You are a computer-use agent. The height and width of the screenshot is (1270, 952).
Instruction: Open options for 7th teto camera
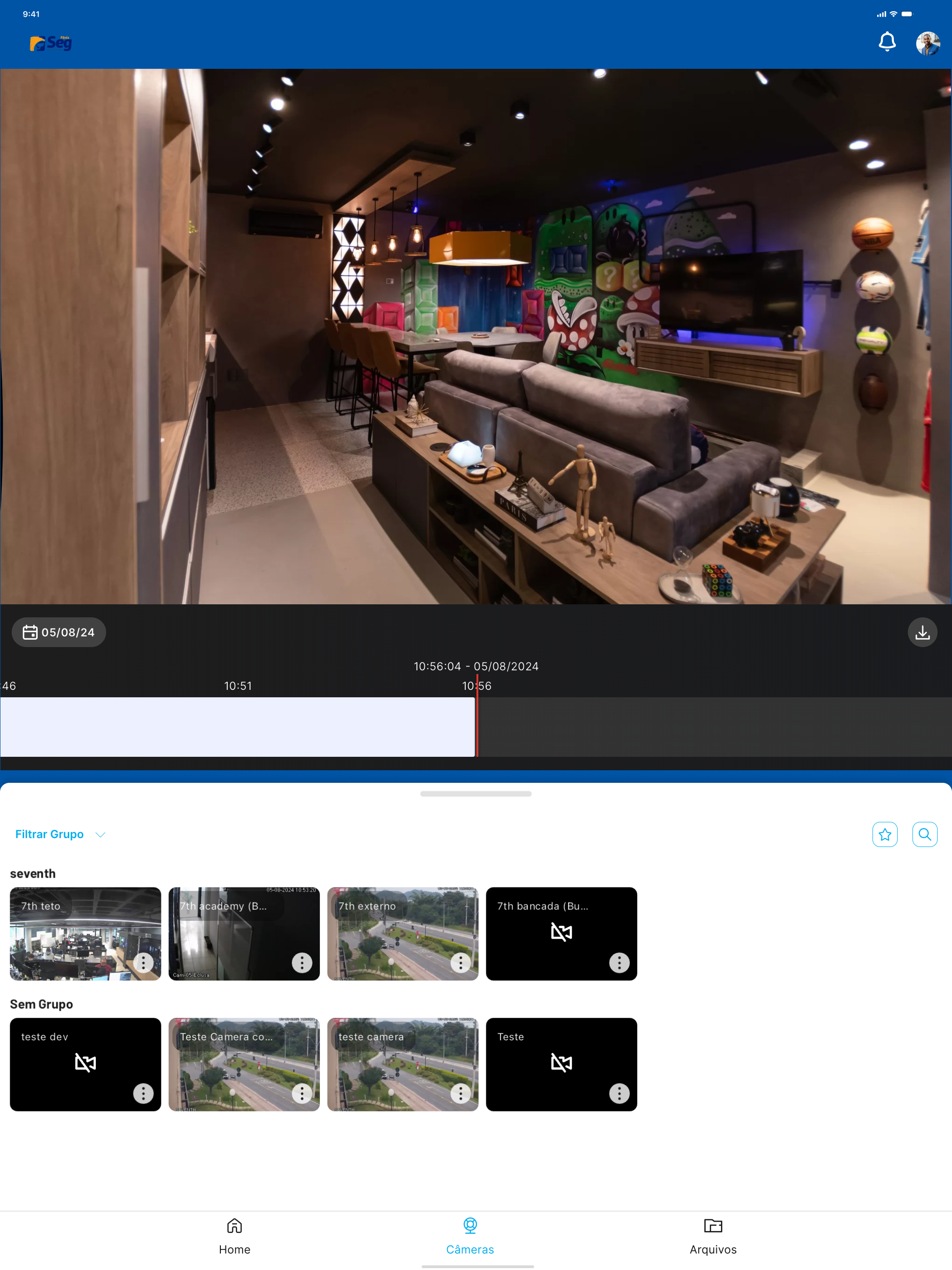(144, 963)
